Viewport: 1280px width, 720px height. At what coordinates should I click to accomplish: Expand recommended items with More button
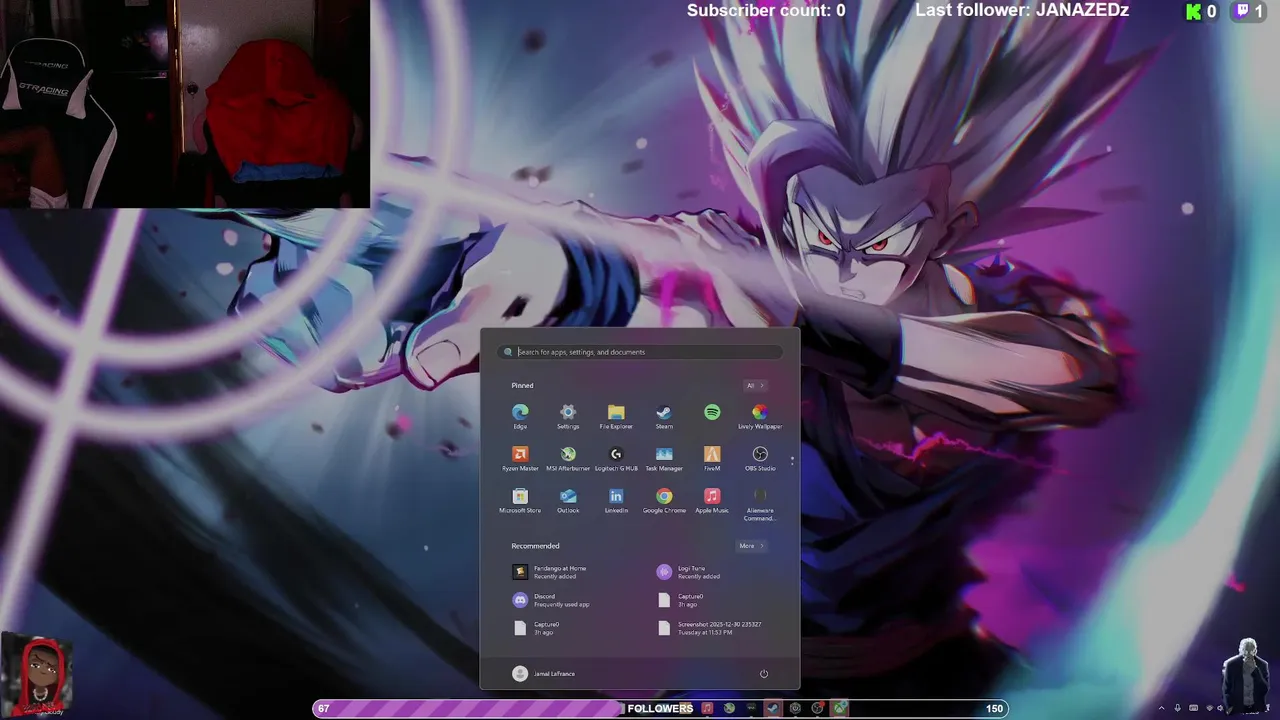click(x=751, y=546)
